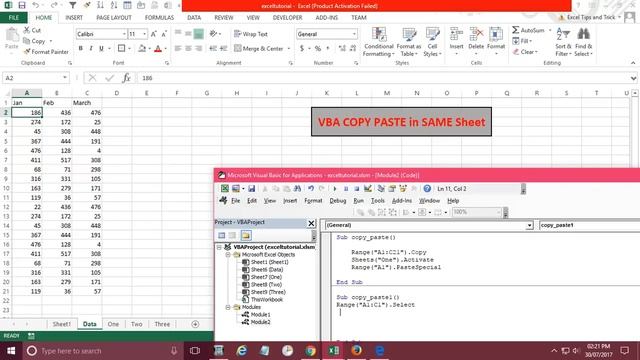Toggle Italic formatting in Font group
This screenshot has width=640, height=360.
pyautogui.click(x=91, y=49)
